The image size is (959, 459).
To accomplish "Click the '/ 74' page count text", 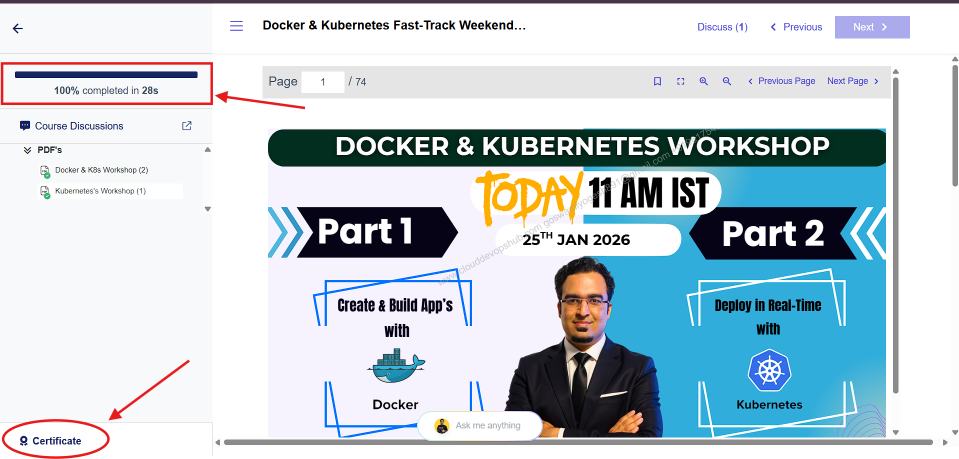I will (357, 82).
